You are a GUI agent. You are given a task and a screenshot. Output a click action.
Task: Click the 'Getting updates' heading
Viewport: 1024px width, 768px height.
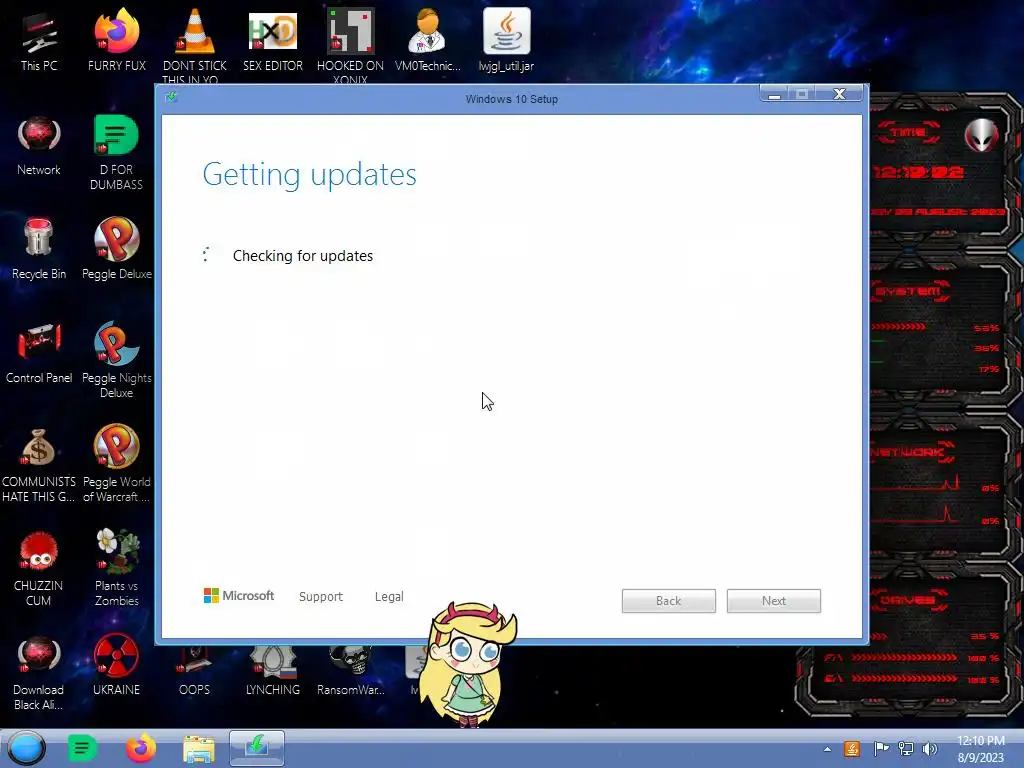click(x=309, y=174)
